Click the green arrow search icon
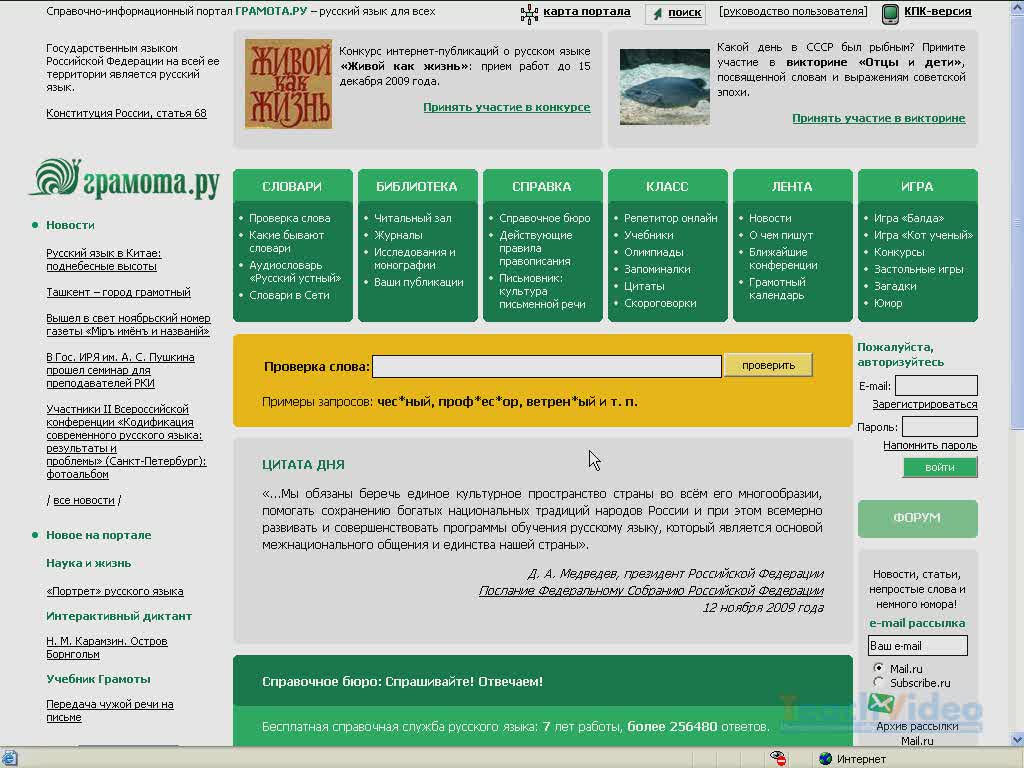 coord(657,13)
